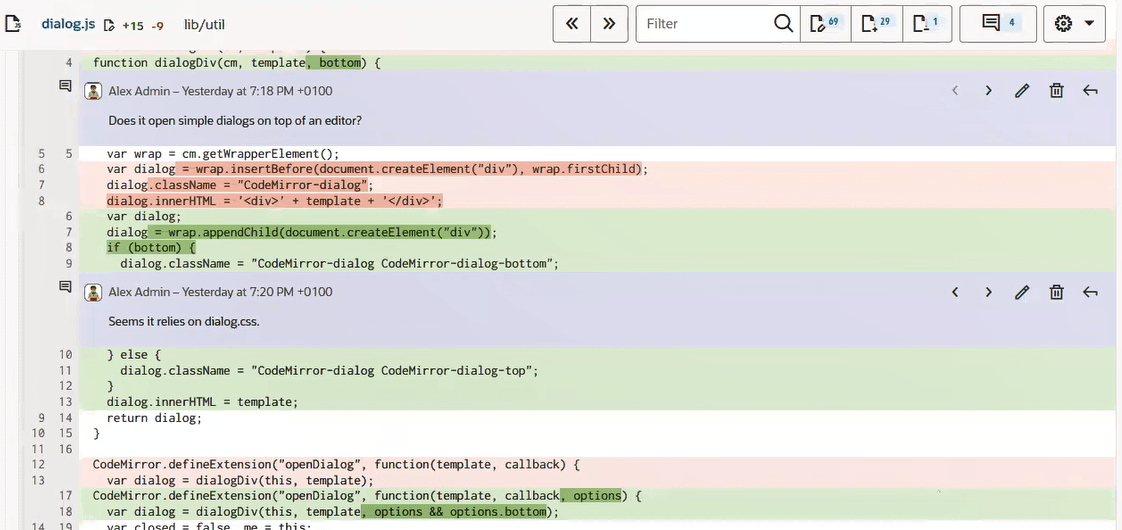Image resolution: width=1122 pixels, height=530 pixels.
Task: Go to next comment from 7:18 PM comment
Action: pyautogui.click(x=988, y=91)
